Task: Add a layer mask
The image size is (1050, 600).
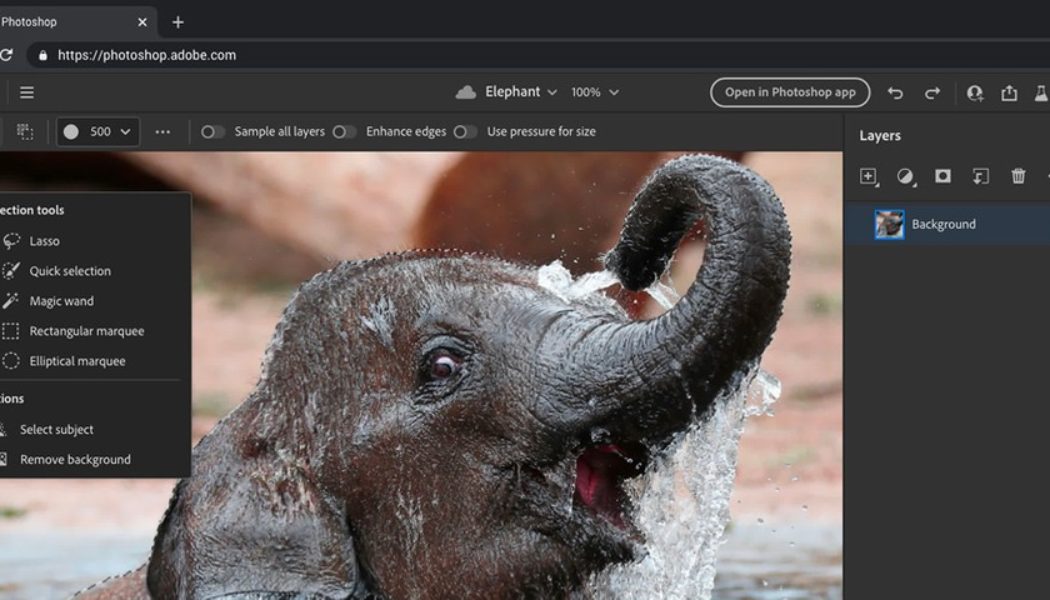Action: 941,176
